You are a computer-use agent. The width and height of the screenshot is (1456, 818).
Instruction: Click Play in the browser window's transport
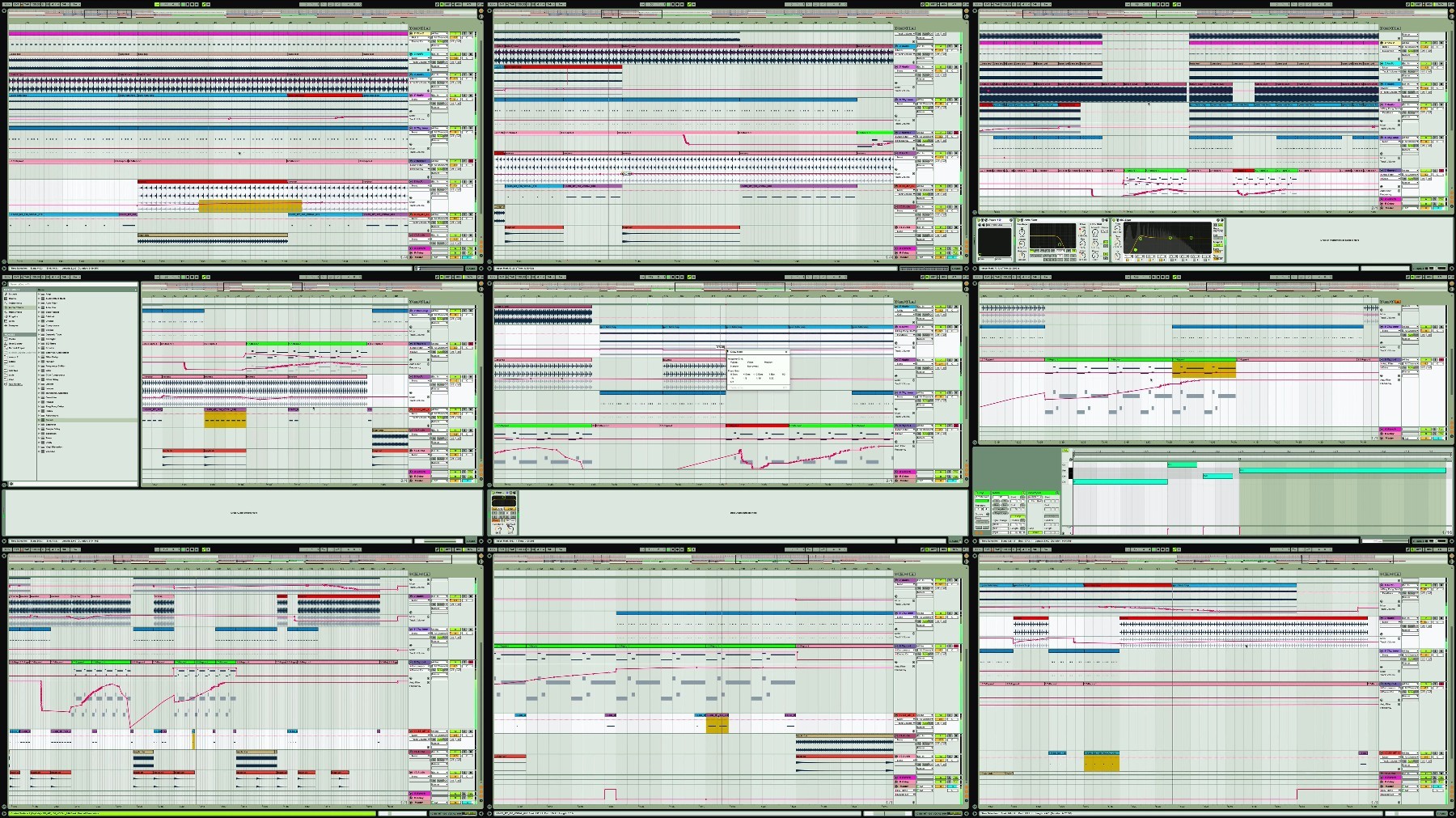[x=183, y=277]
